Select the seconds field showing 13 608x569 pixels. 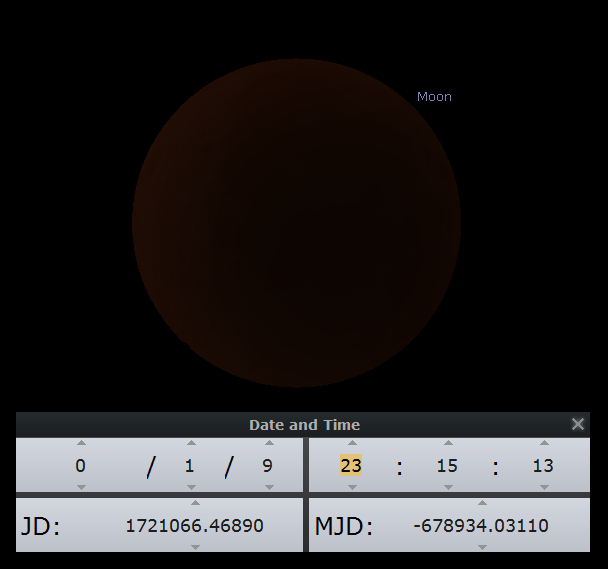[x=543, y=465]
